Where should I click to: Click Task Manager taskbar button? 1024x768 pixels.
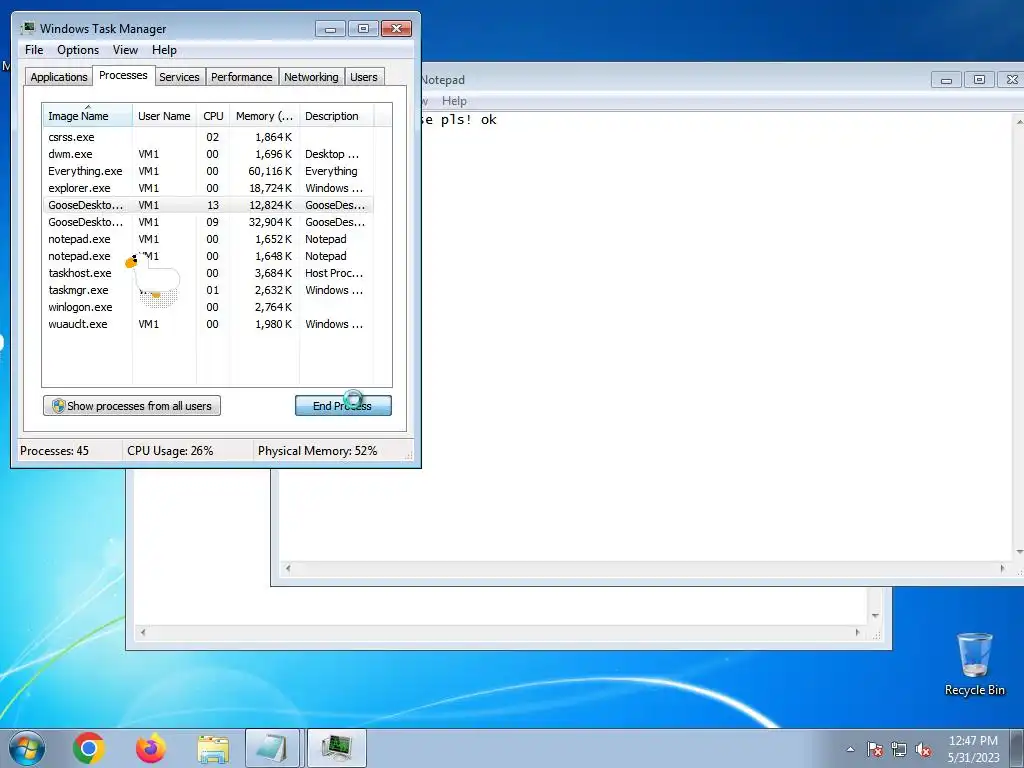pyautogui.click(x=336, y=748)
